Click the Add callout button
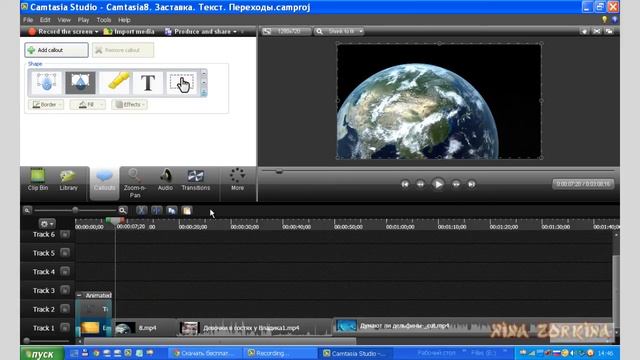 (x=56, y=50)
